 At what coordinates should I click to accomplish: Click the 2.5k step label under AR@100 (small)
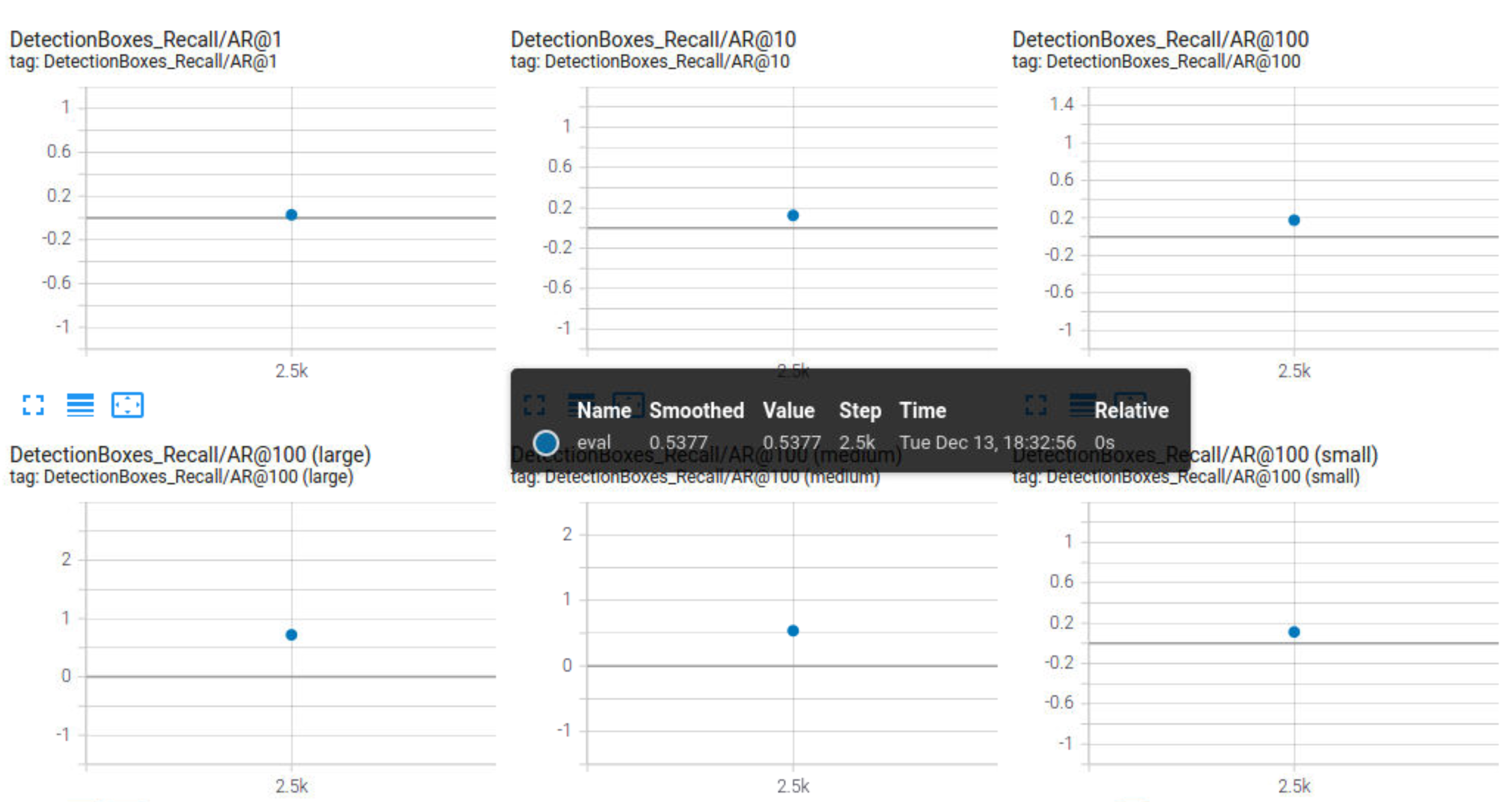click(1294, 785)
